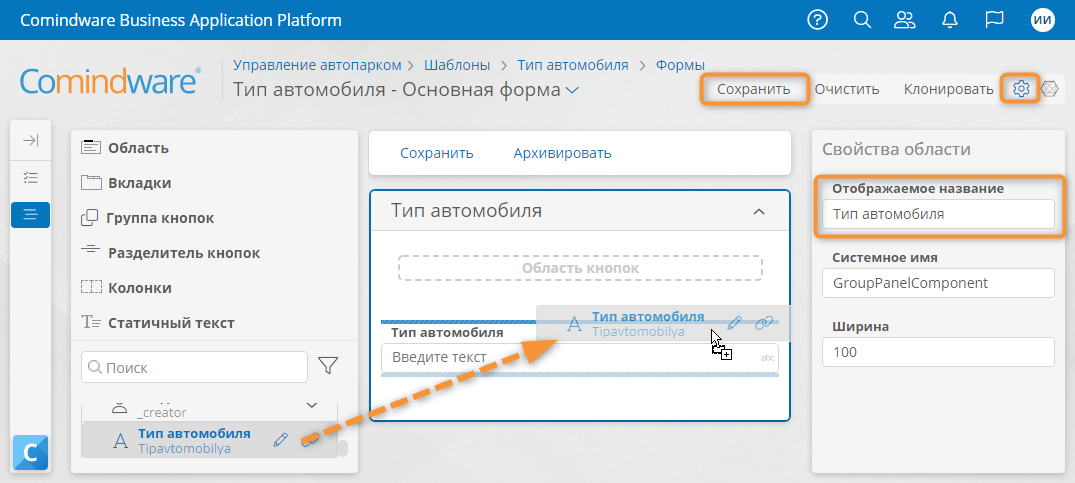Open the flag icon in top bar

point(994,20)
